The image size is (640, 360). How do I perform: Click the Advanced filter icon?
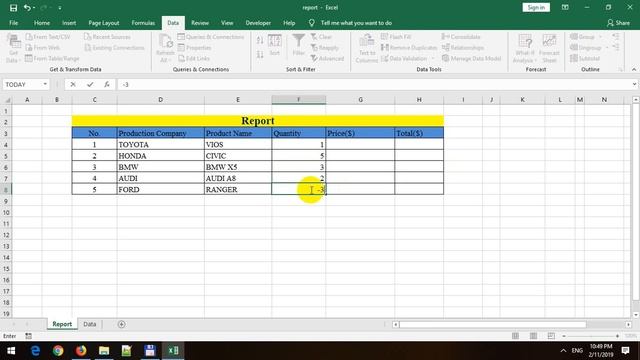314,58
